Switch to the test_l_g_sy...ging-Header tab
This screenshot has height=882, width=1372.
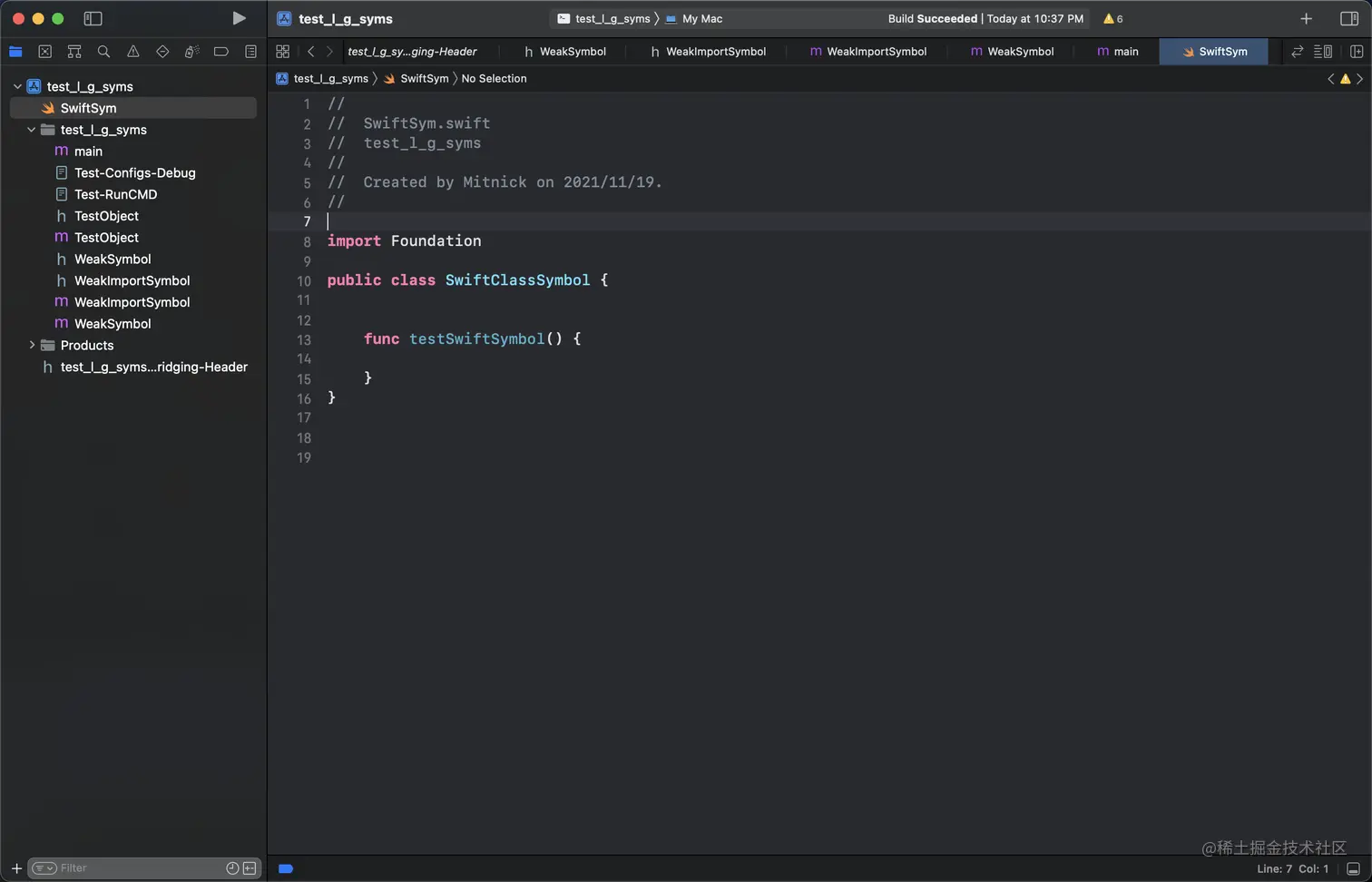click(412, 52)
